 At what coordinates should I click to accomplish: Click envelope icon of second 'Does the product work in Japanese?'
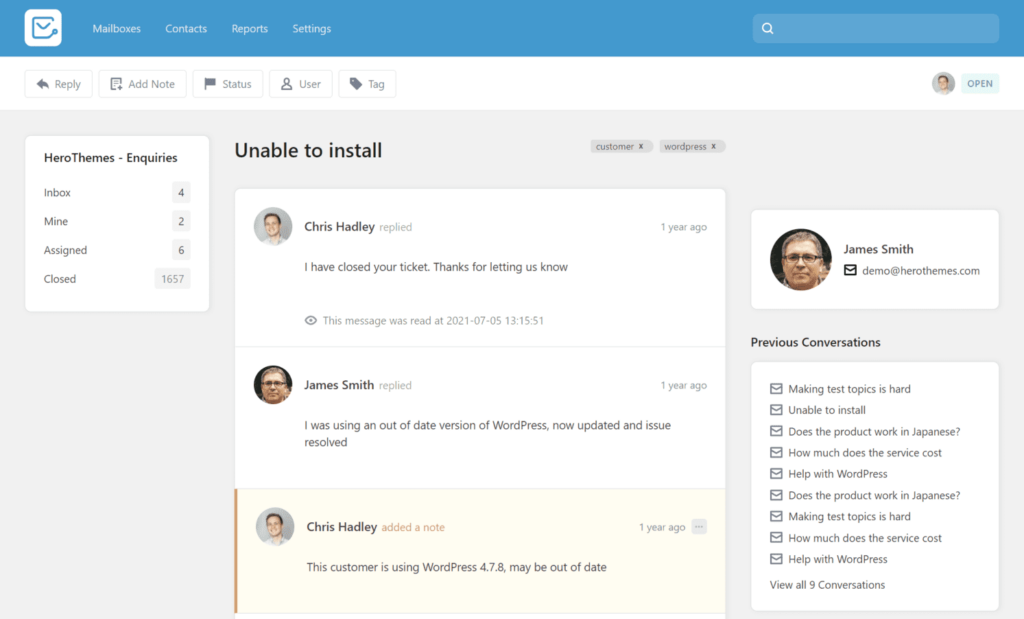(776, 495)
